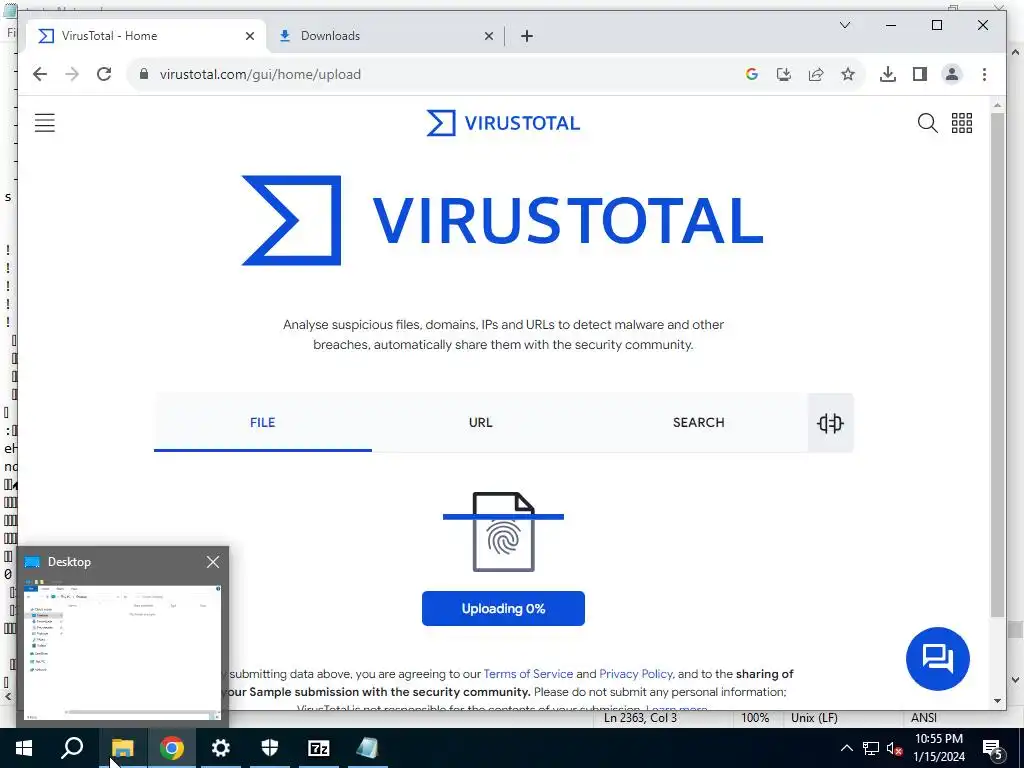This screenshot has height=768, width=1024.
Task: Click the scrollbar's down arrow
Action: pos(997,701)
